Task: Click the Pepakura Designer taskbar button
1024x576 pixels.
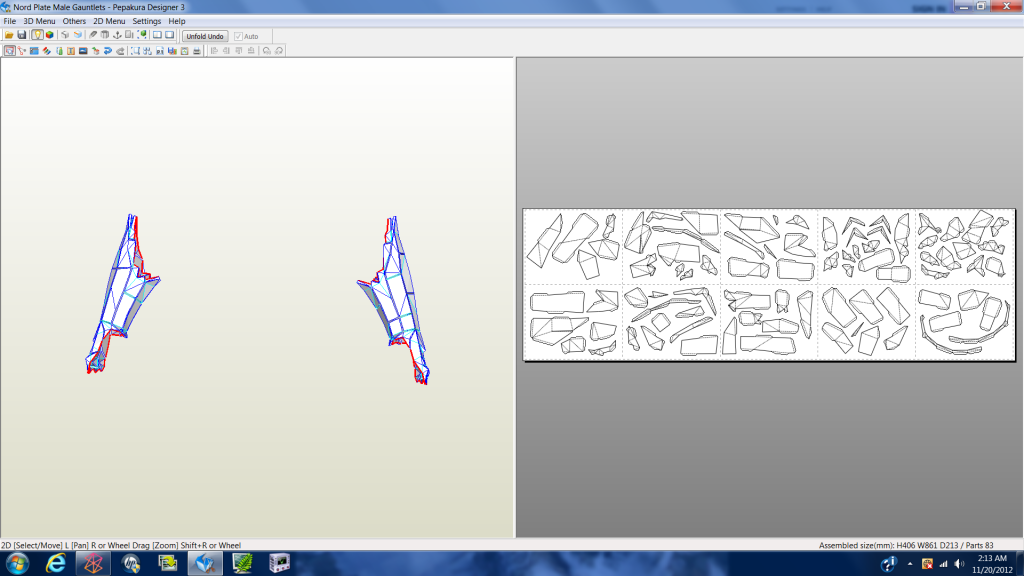Action: 205,563
